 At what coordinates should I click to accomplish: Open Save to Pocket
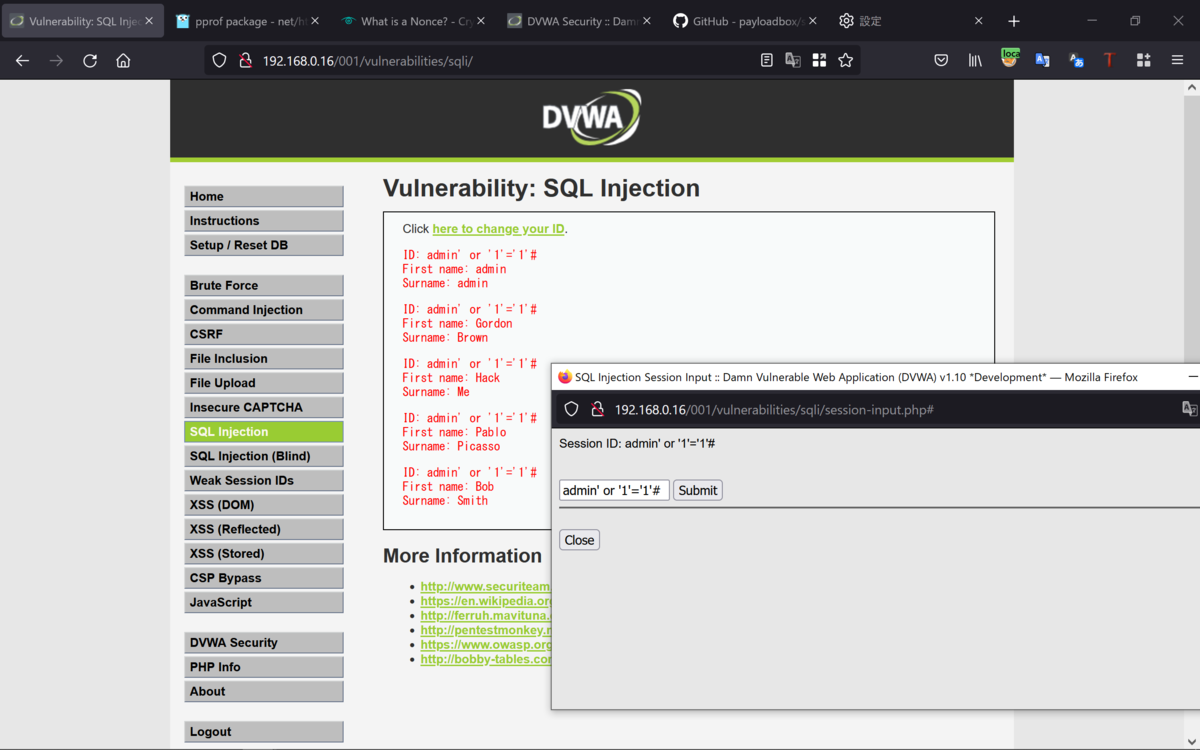click(941, 60)
